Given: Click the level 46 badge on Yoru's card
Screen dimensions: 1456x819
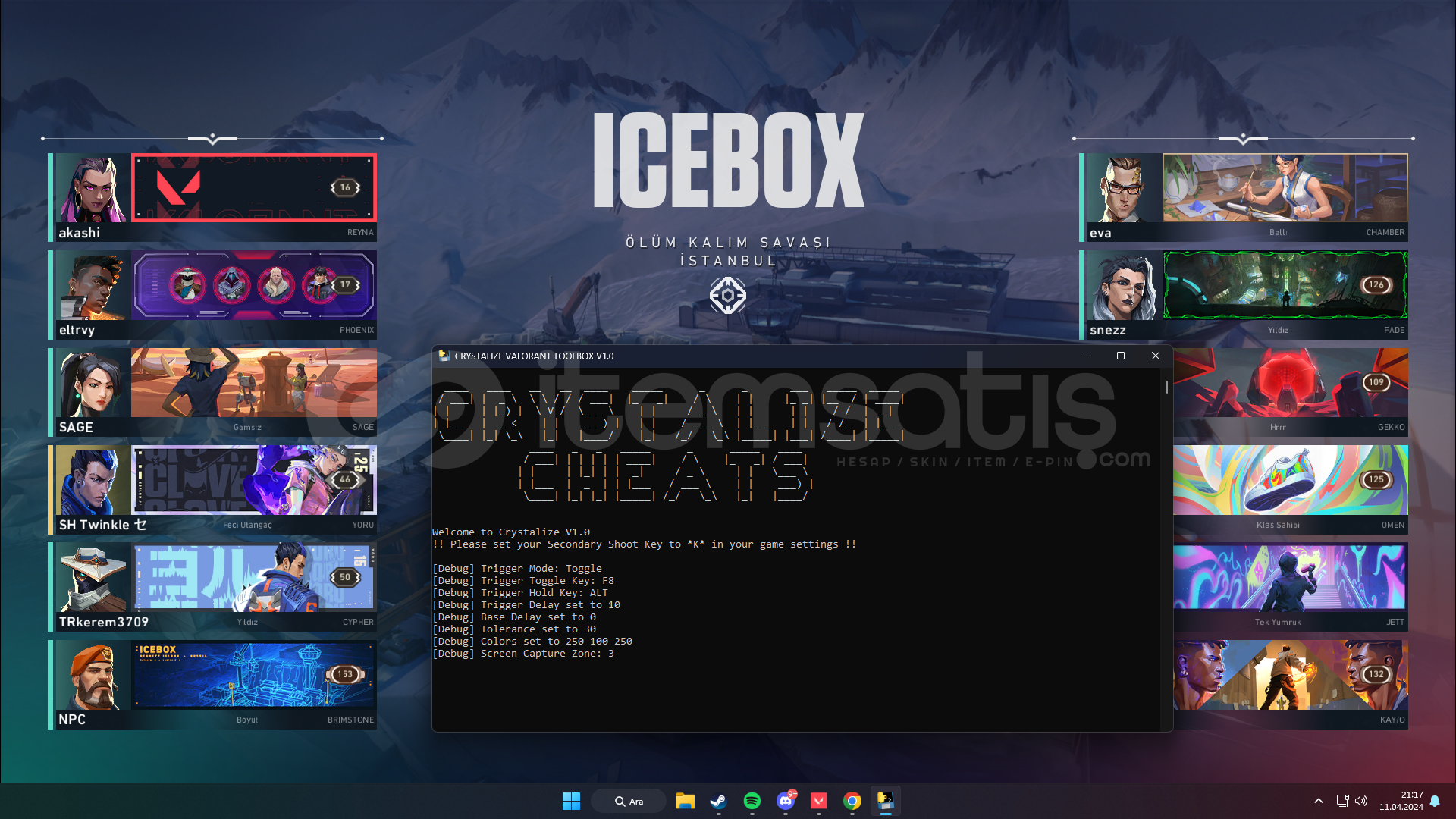Looking at the screenshot, I should (345, 479).
